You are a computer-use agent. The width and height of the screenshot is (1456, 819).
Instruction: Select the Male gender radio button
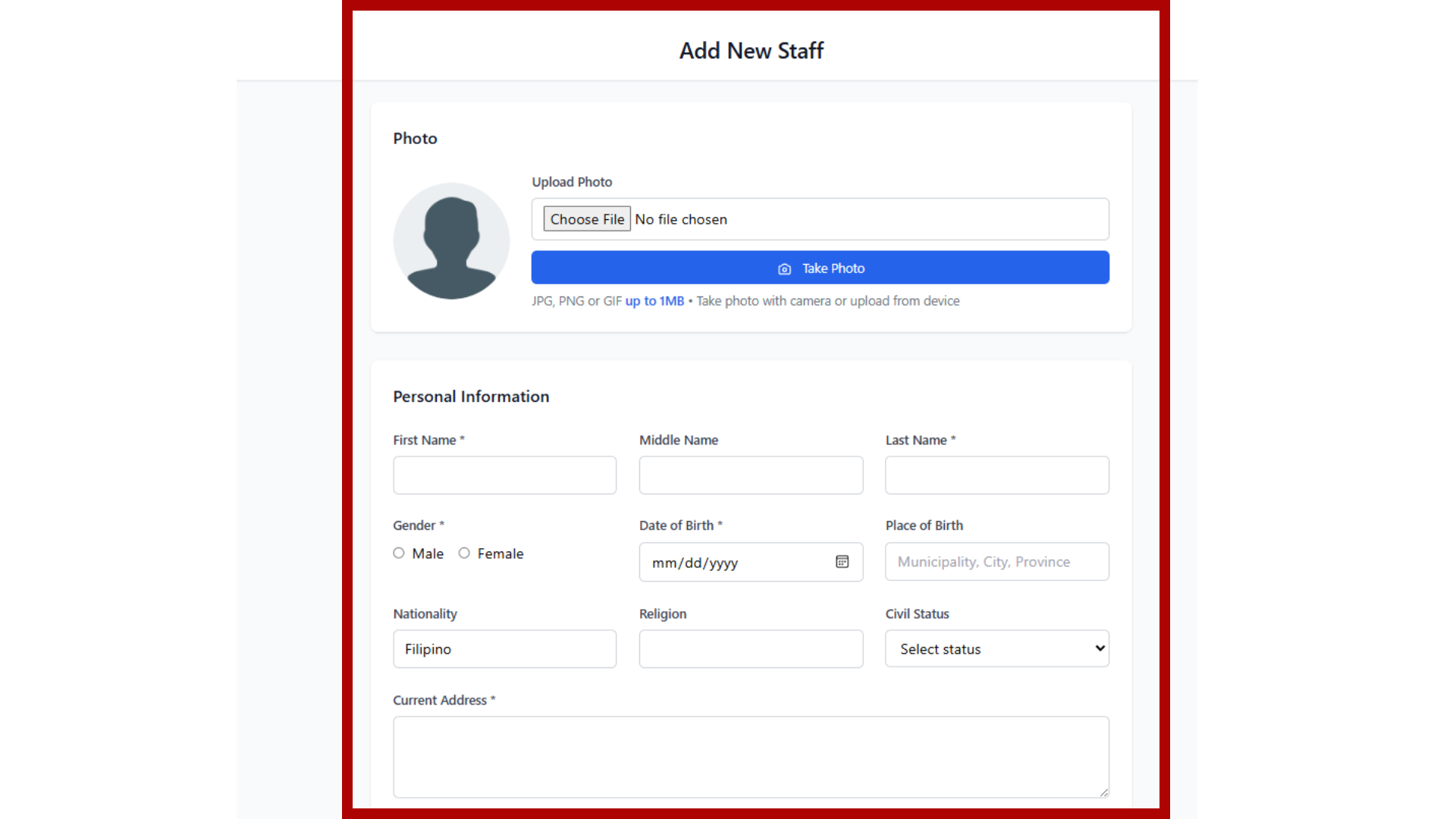(x=399, y=553)
